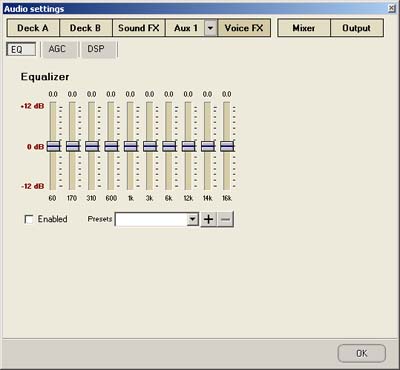Click the -12 dB scale label
400x370 pixels.
[x=33, y=186]
